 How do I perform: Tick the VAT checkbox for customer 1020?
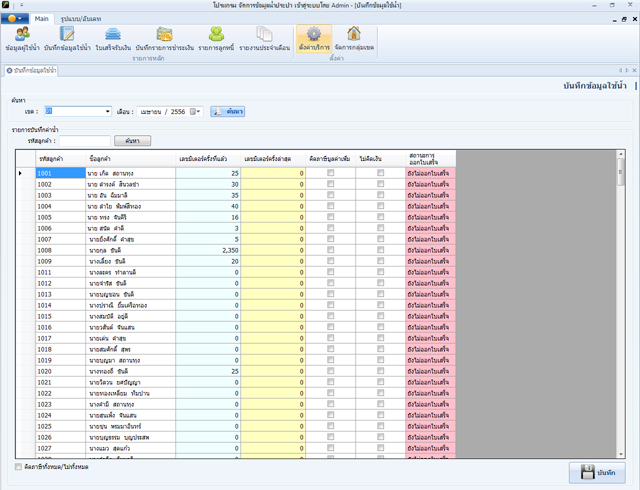(x=331, y=371)
